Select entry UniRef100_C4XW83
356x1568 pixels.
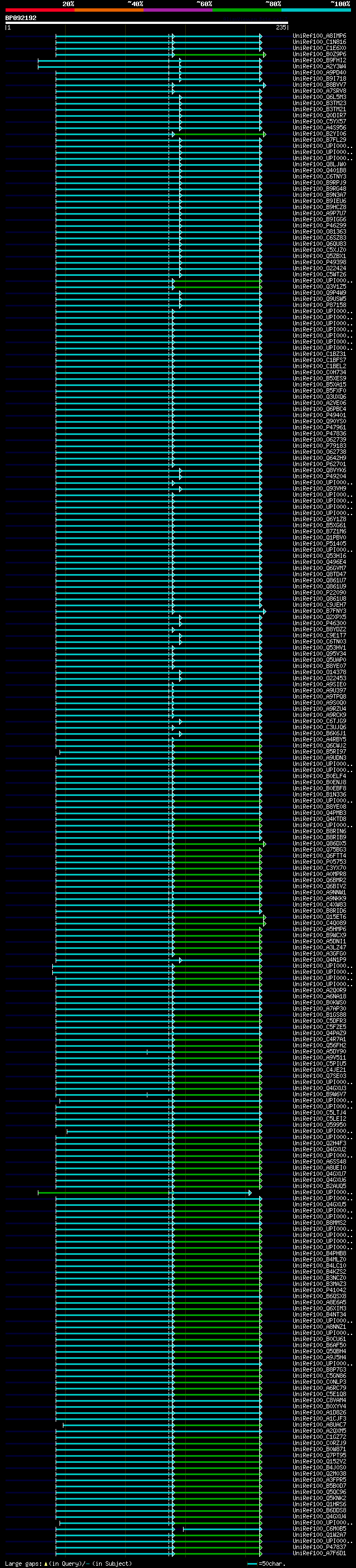tap(319, 904)
